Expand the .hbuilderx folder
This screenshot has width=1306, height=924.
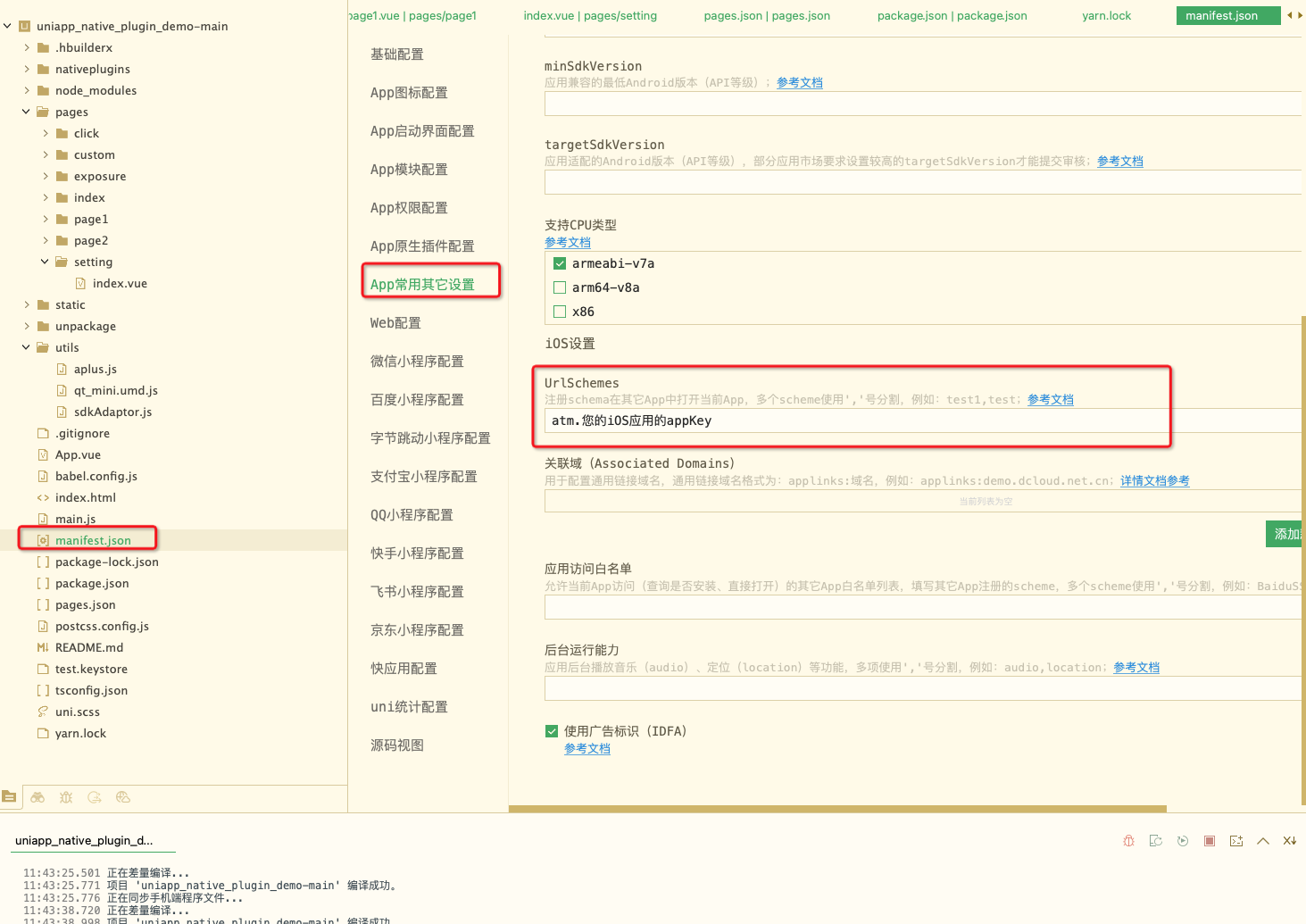point(27,47)
